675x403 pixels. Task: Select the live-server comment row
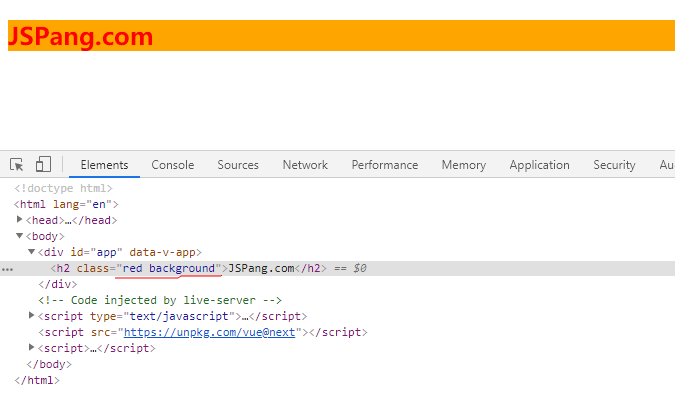coord(160,300)
